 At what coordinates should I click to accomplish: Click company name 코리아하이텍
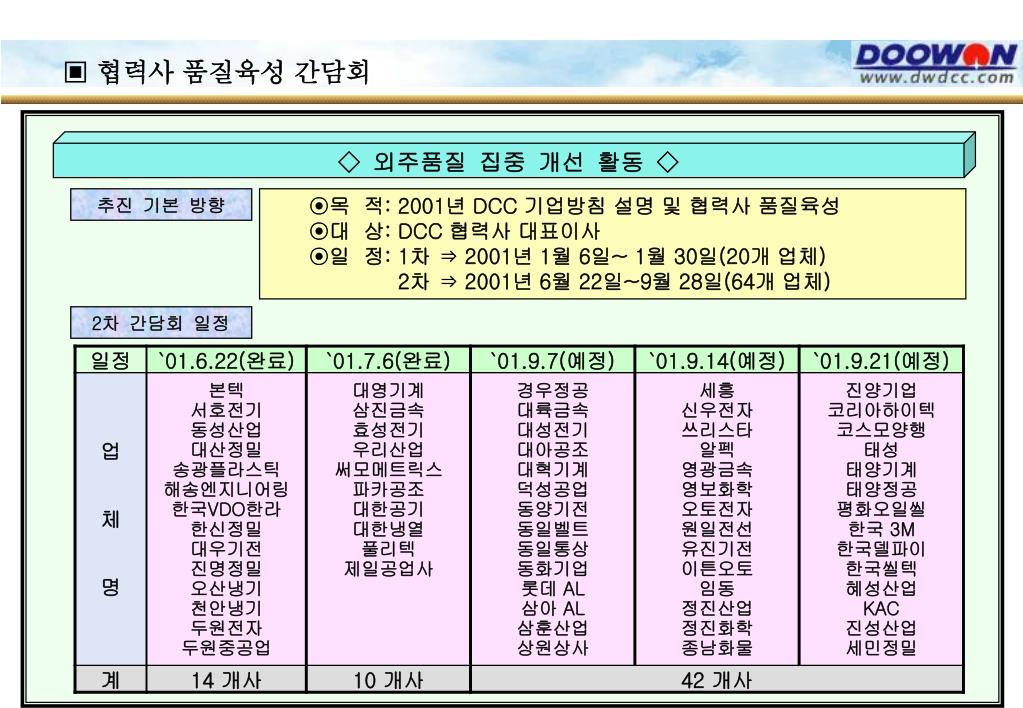point(881,410)
